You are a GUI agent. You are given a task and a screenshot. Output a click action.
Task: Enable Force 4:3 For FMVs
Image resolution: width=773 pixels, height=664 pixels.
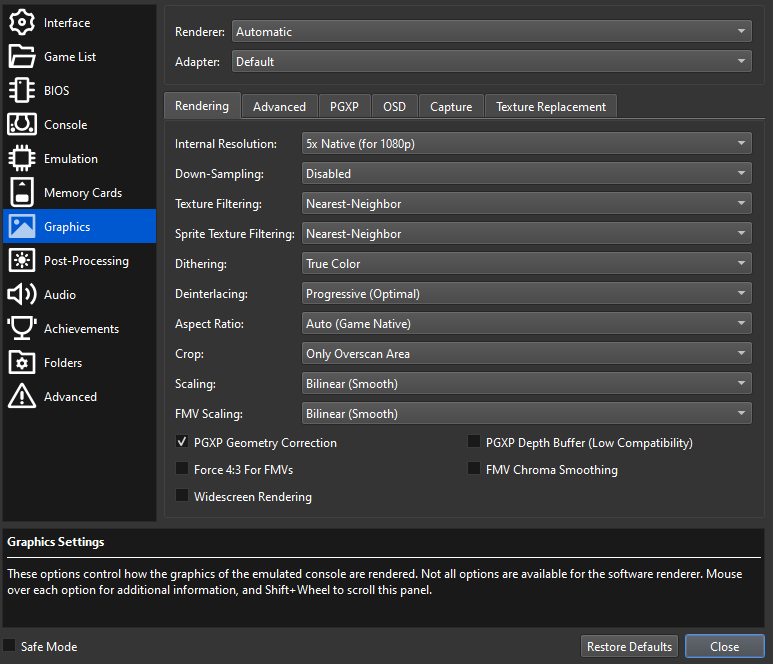(x=182, y=469)
